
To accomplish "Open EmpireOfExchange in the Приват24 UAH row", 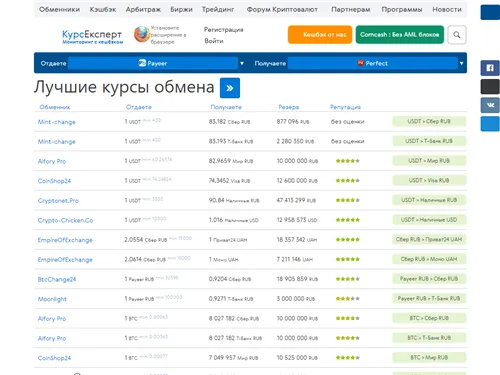I will pos(65,240).
